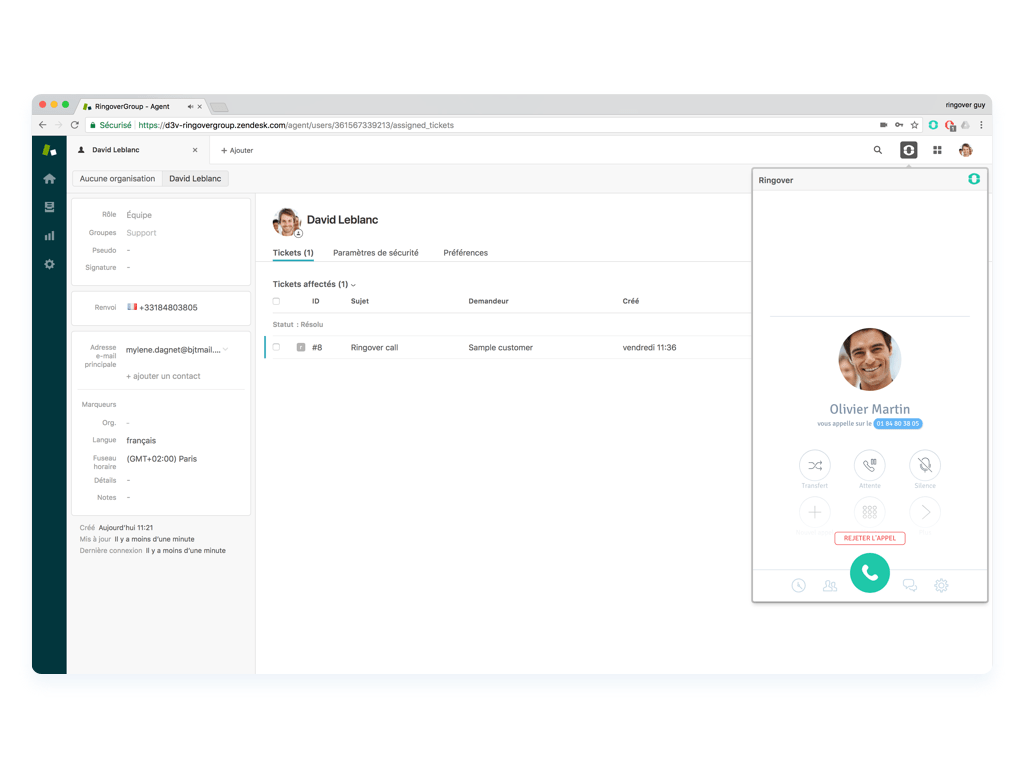Select all tickets checkbox in table header
This screenshot has height=768, width=1024.
[x=276, y=301]
